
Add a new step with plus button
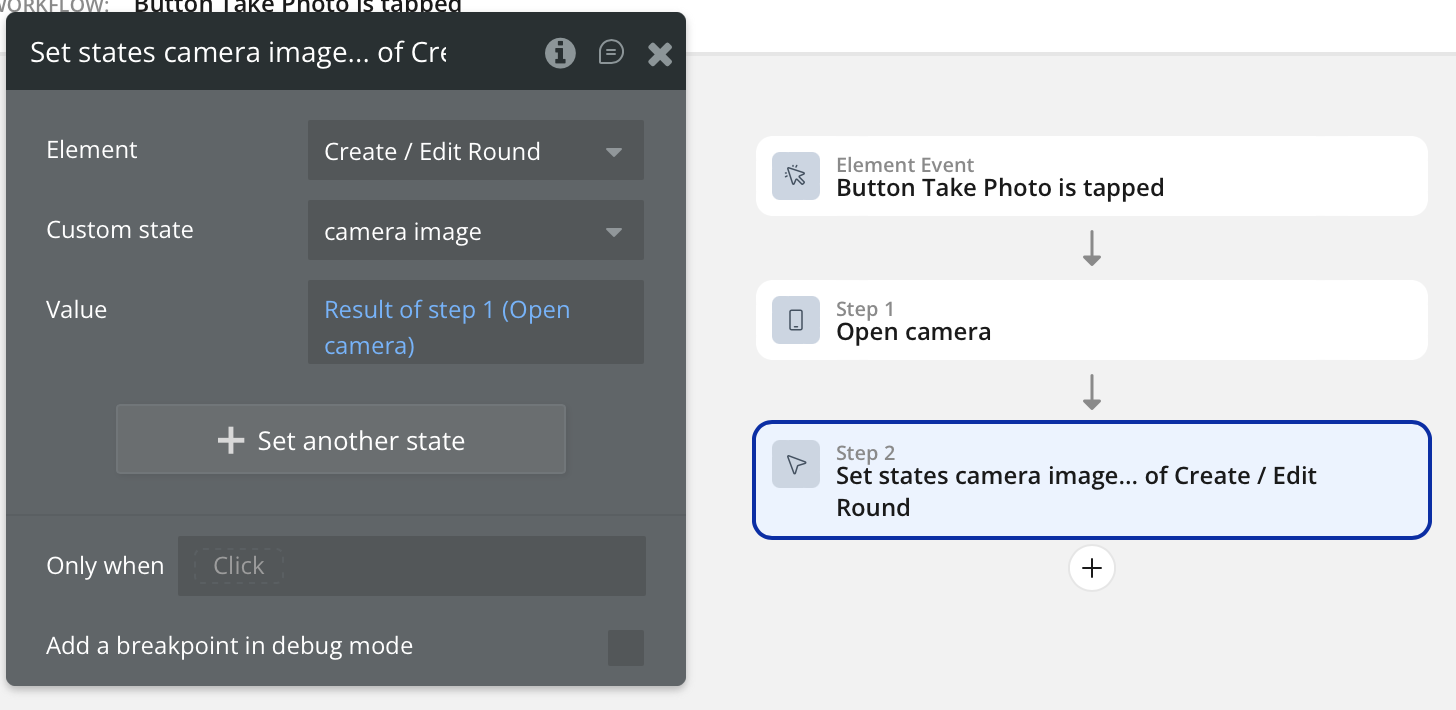pos(1092,568)
